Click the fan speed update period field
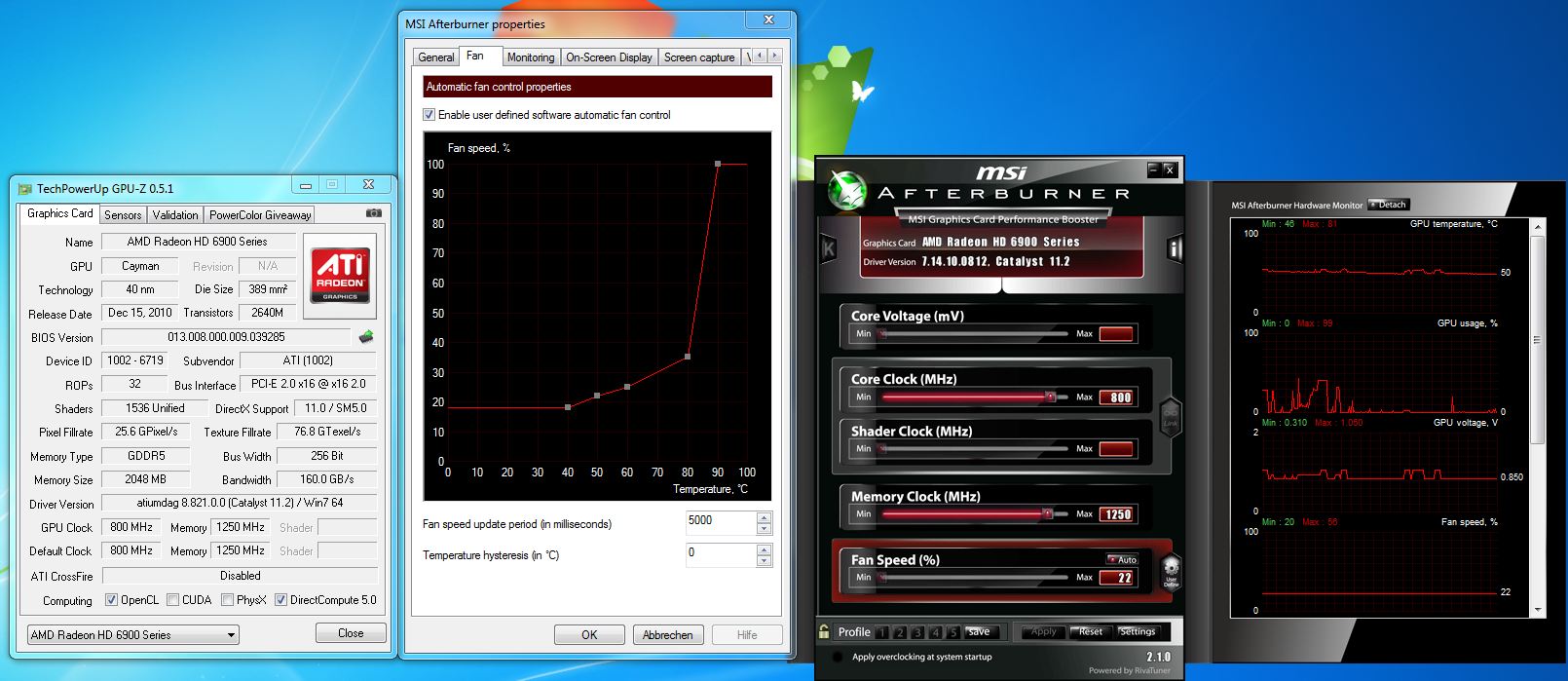1568x681 pixels. pyautogui.click(x=720, y=523)
